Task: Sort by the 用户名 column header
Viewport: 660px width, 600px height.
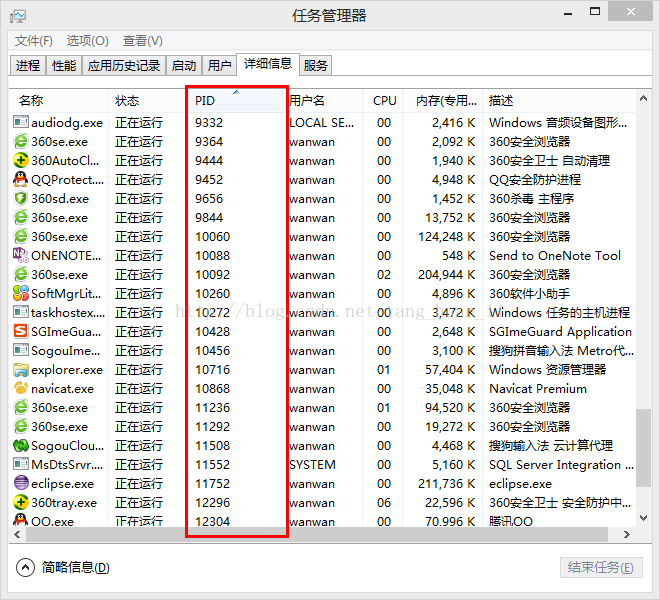Action: (x=325, y=101)
